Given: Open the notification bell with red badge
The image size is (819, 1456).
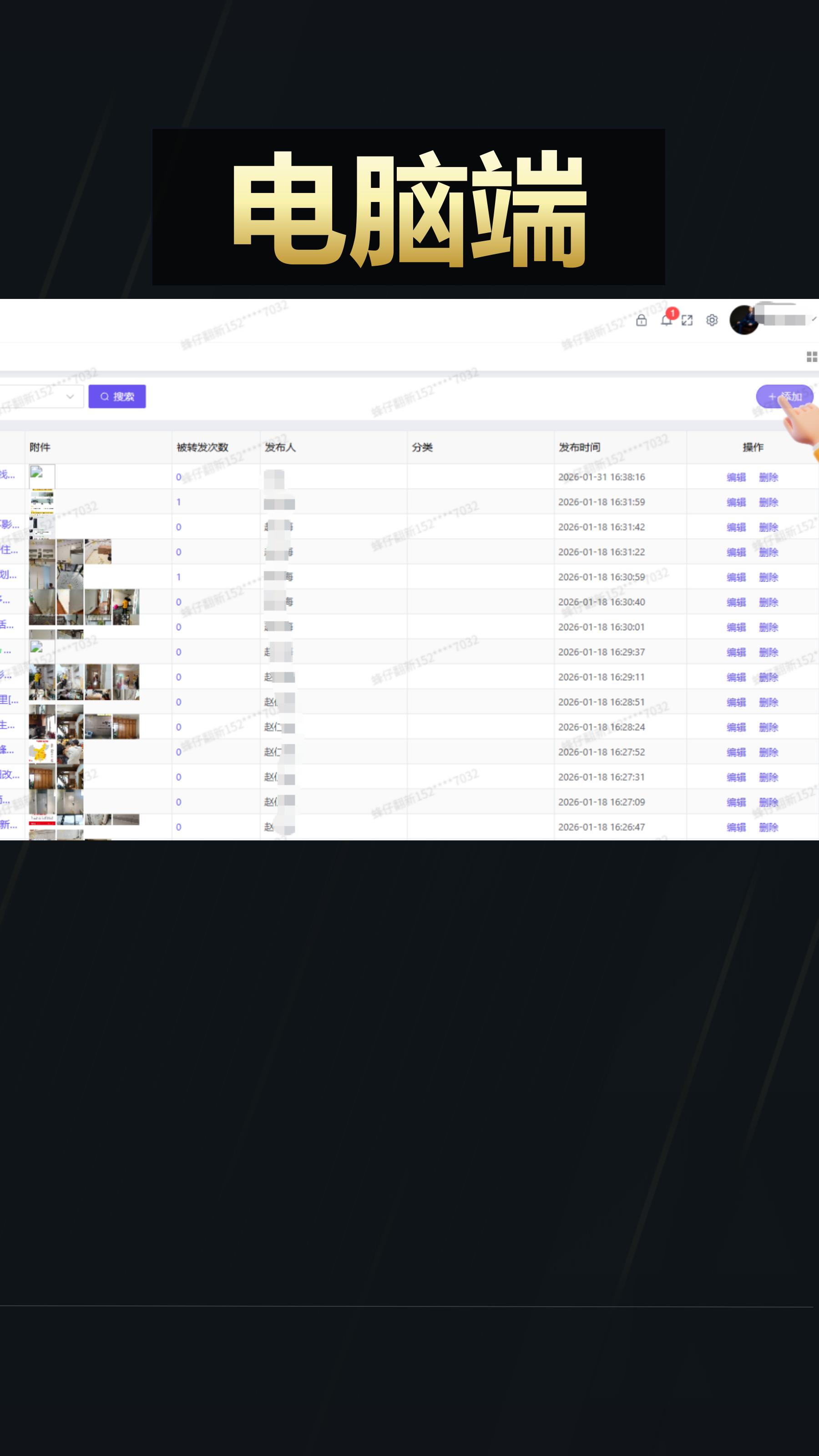Looking at the screenshot, I should pyautogui.click(x=667, y=320).
